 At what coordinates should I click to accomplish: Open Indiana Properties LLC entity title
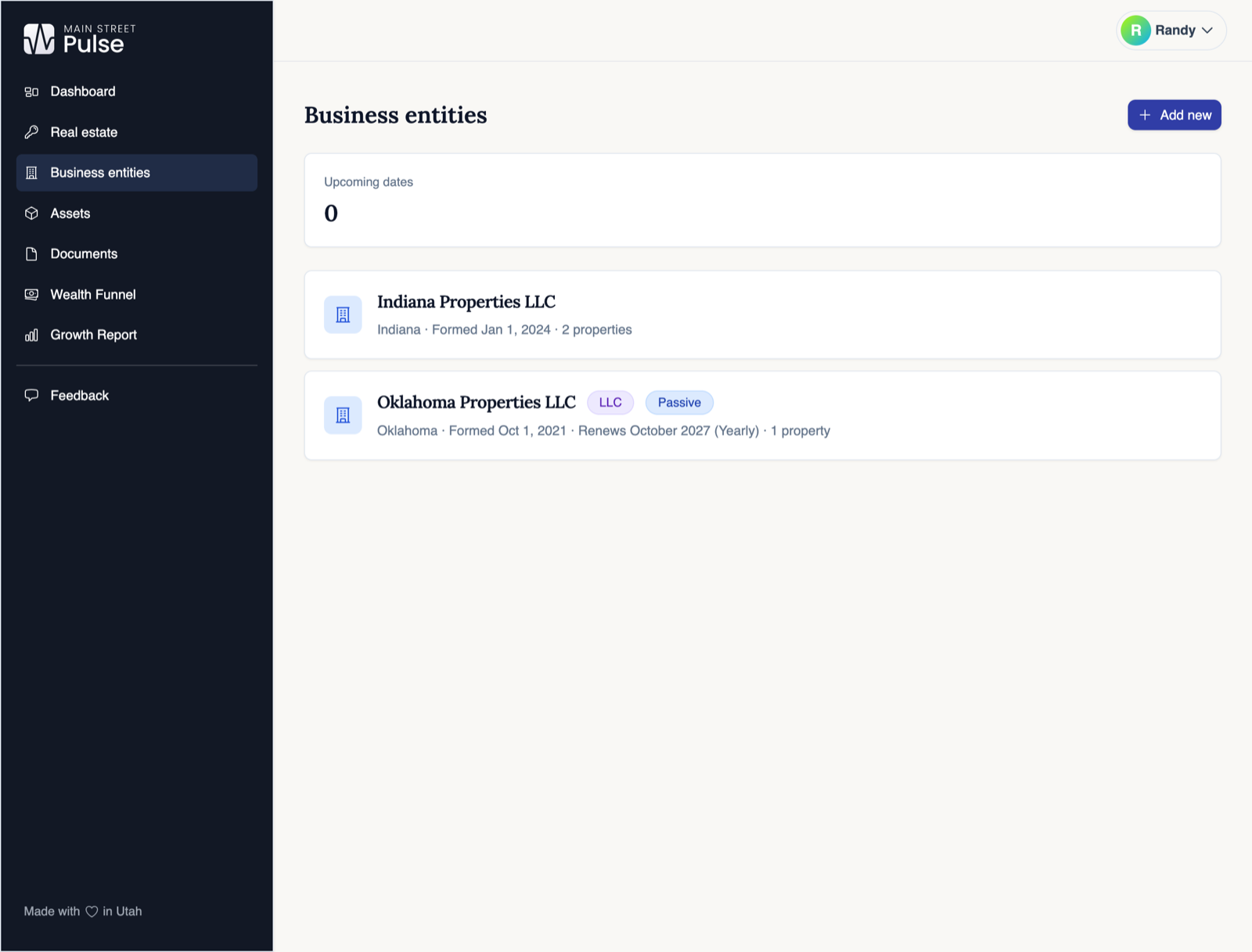click(466, 302)
